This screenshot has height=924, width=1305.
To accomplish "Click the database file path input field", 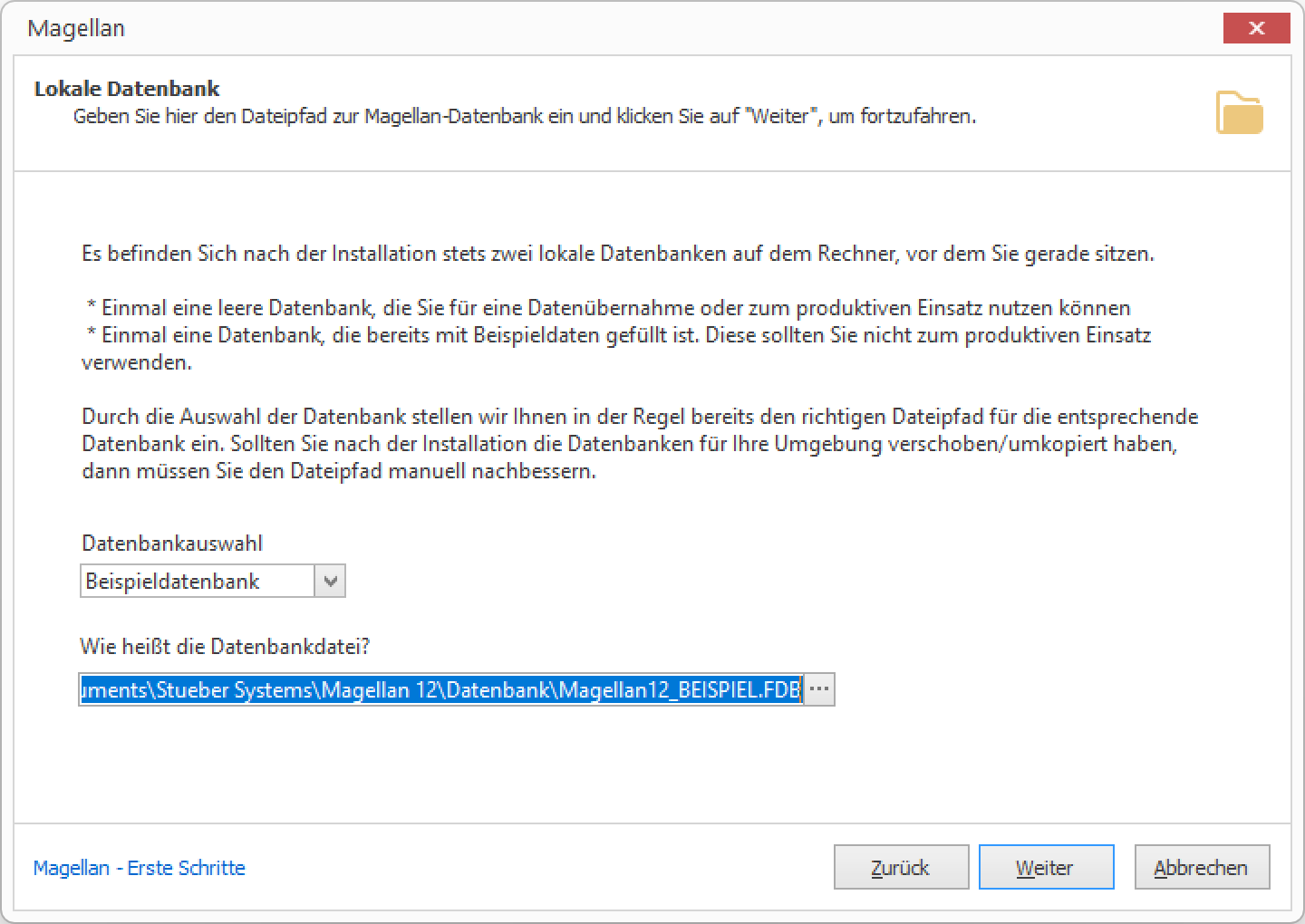I will (441, 690).
